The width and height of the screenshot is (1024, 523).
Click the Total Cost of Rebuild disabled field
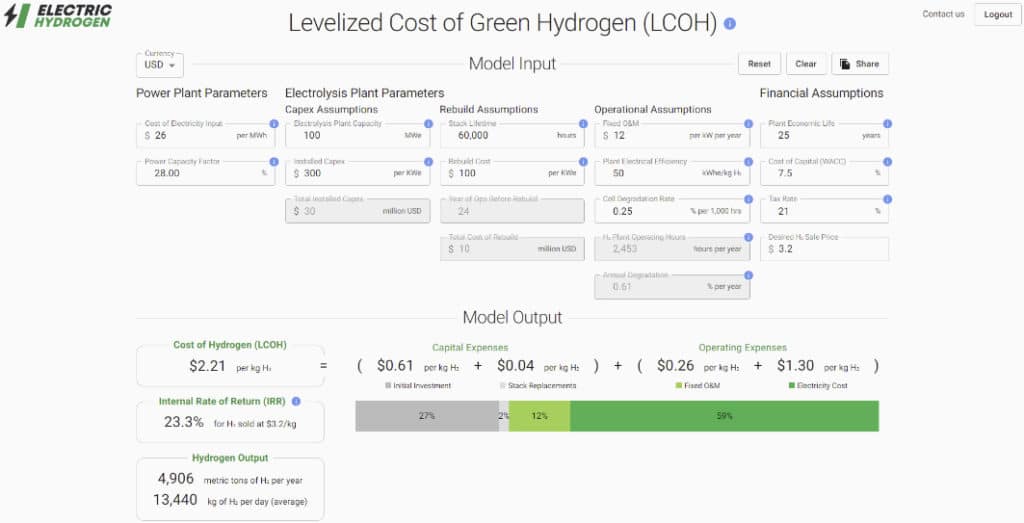[x=513, y=249]
